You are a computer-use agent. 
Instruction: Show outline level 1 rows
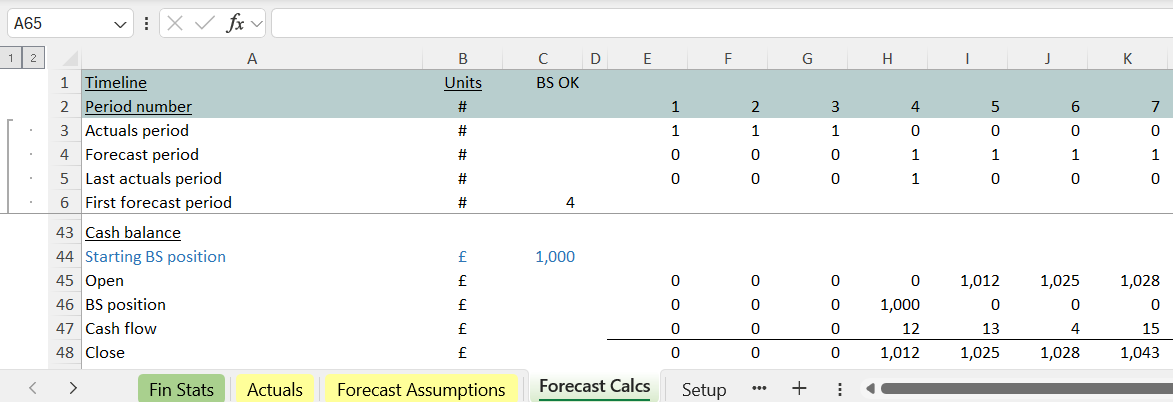click(12, 59)
